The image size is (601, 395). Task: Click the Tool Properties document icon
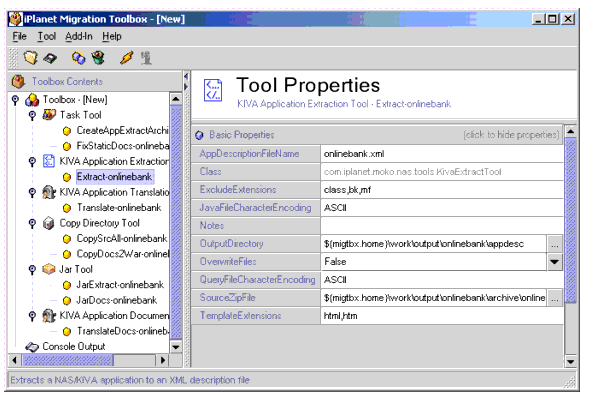click(x=213, y=90)
